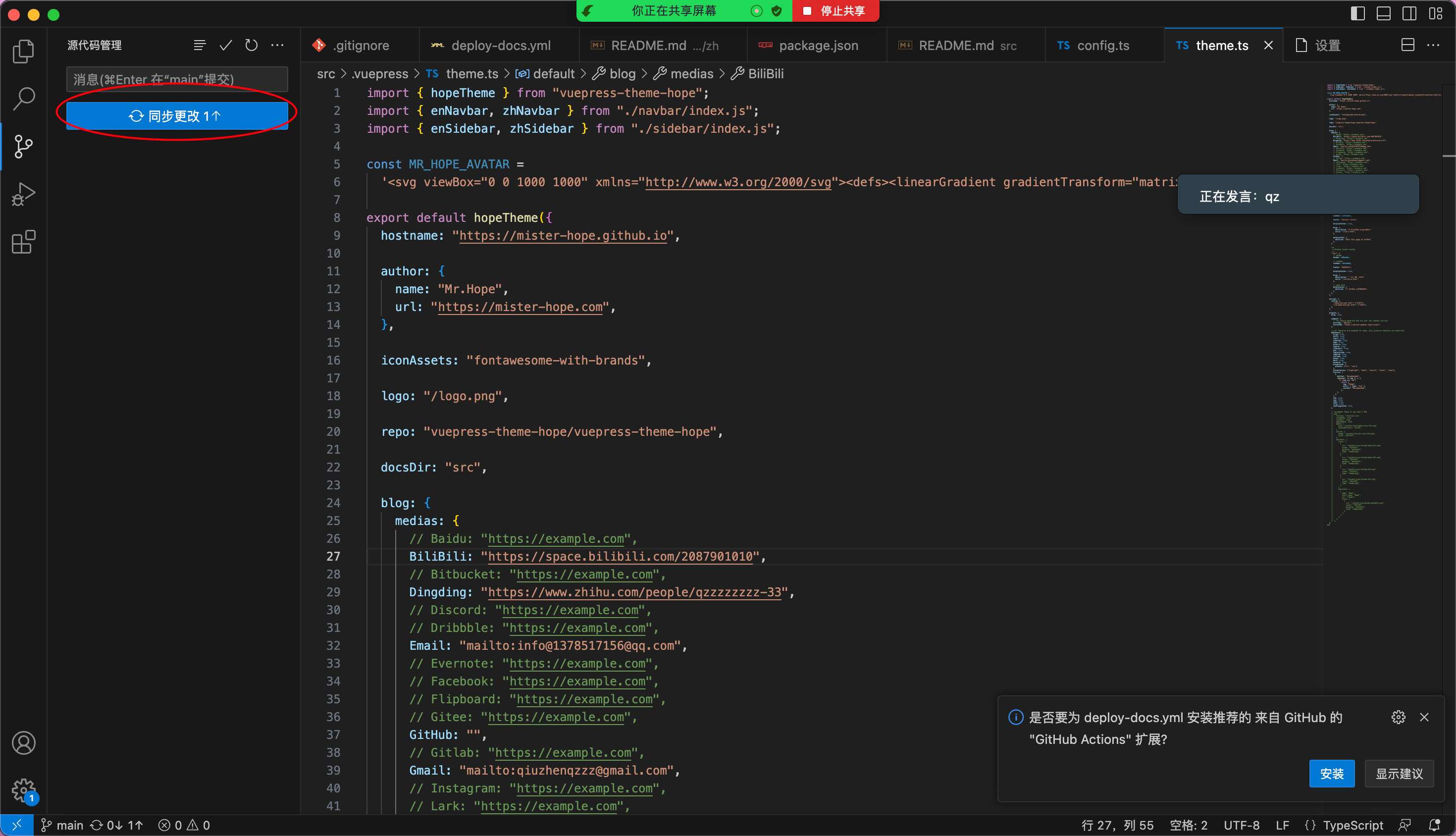
Task: Open the Explorer view in activity bar
Action: coord(23,51)
